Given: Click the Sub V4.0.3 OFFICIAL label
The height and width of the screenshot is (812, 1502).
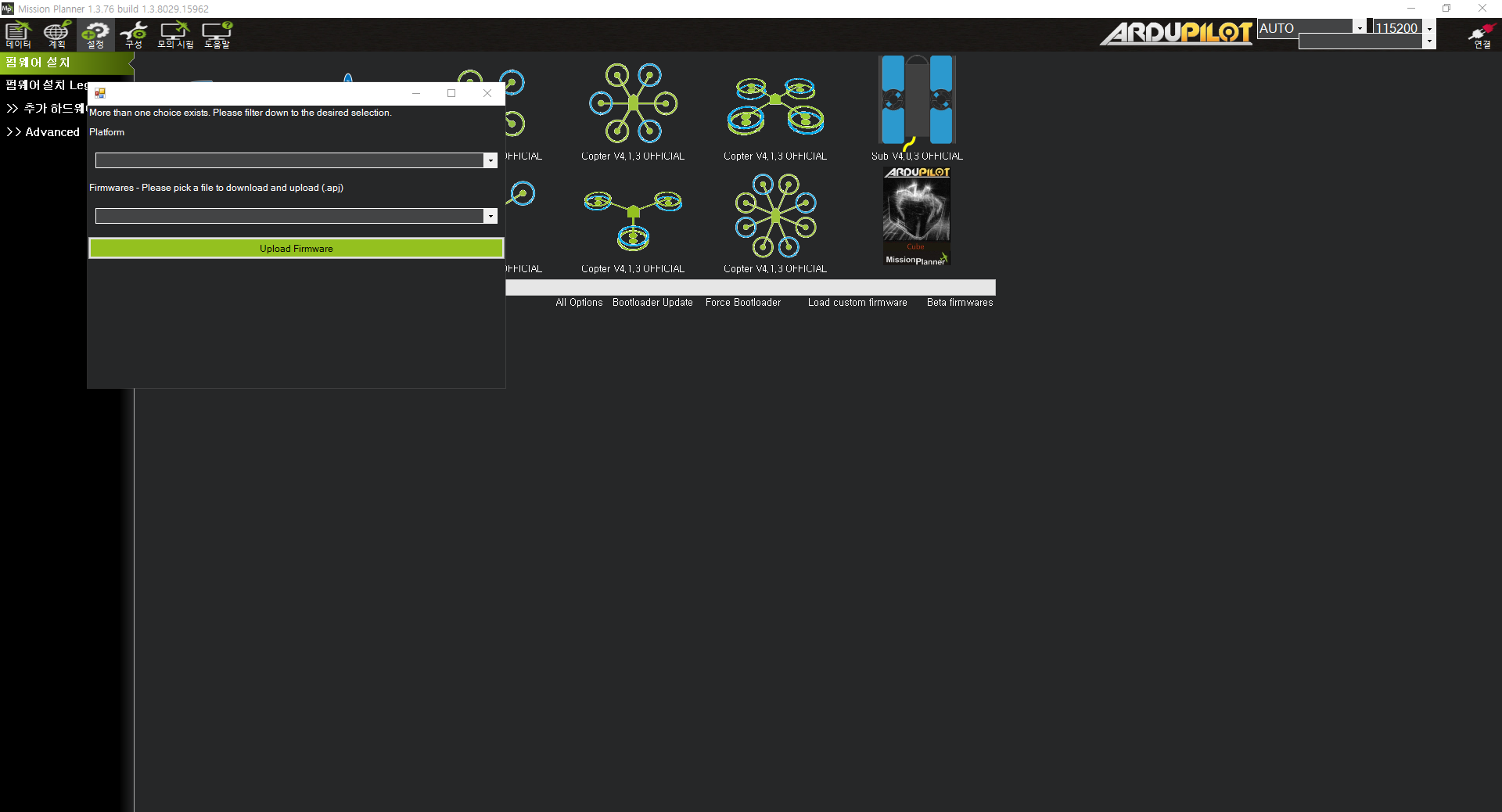Looking at the screenshot, I should pos(917,156).
